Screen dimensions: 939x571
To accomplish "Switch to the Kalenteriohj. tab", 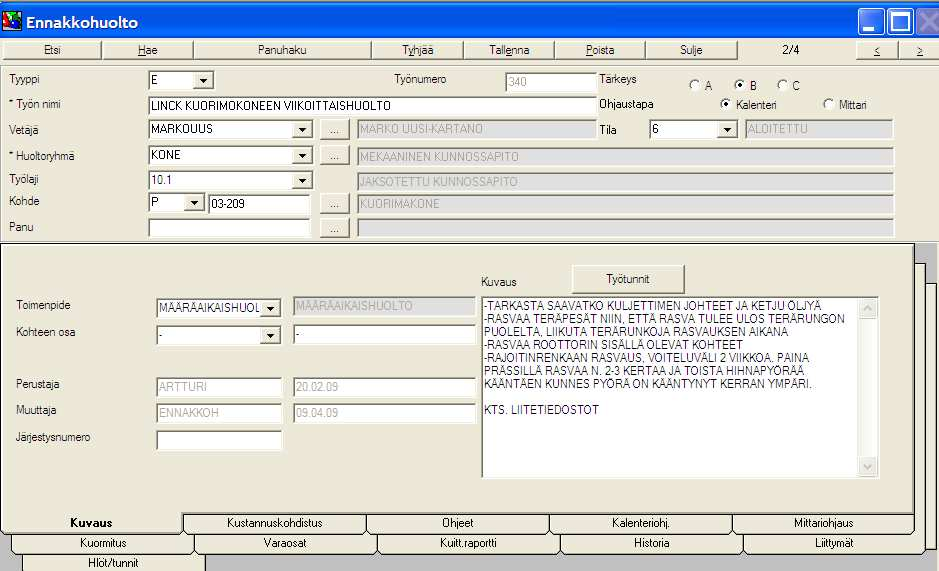I will (x=641, y=523).
